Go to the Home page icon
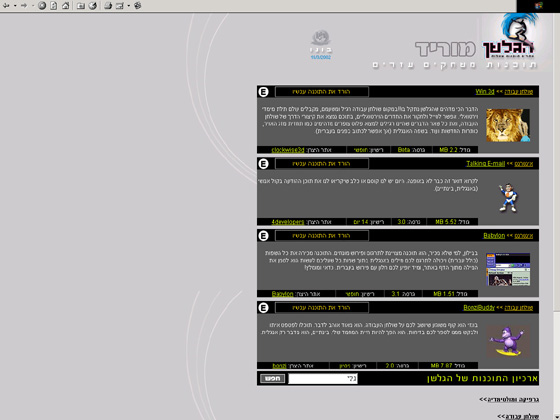The width and height of the screenshot is (560, 420). click(65, 5)
